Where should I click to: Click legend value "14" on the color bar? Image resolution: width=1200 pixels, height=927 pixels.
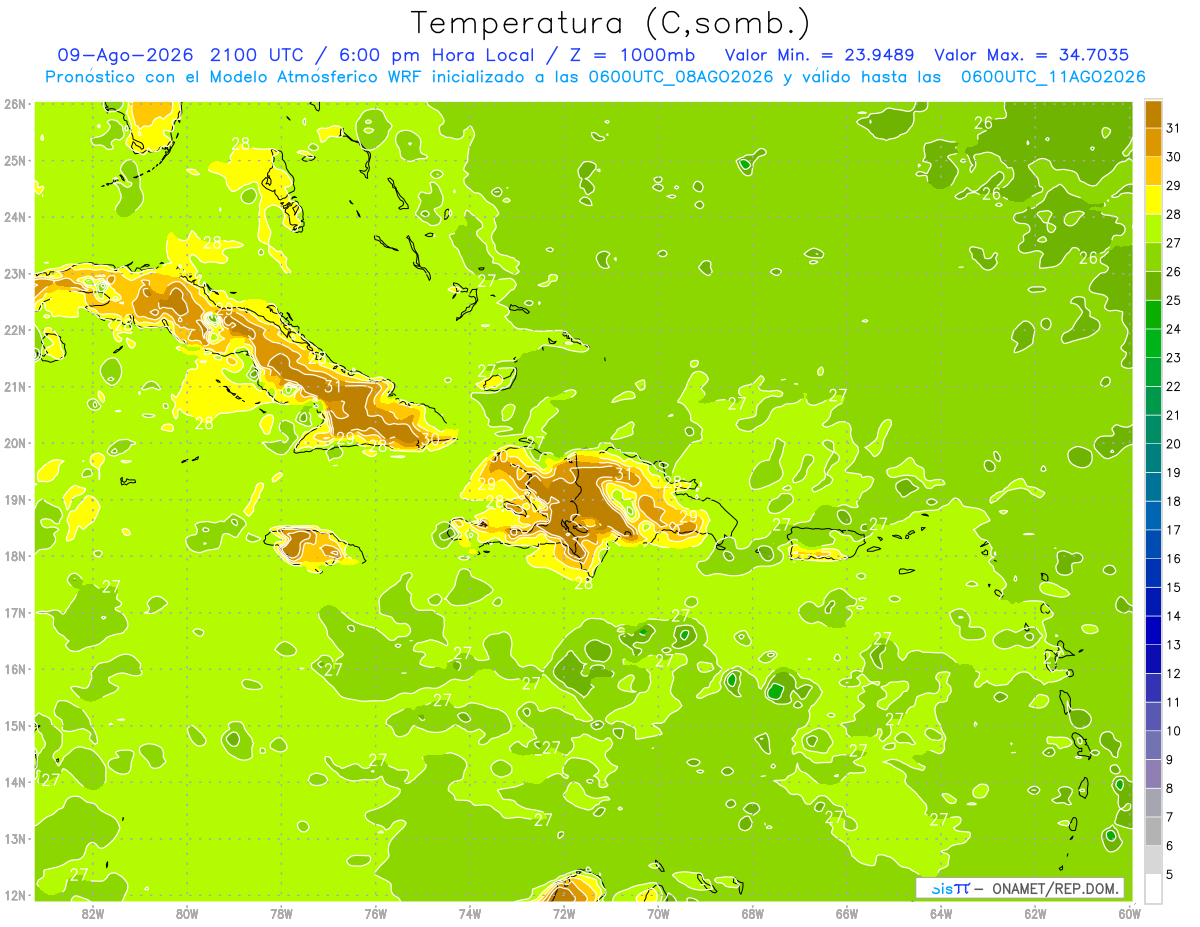click(x=1173, y=616)
